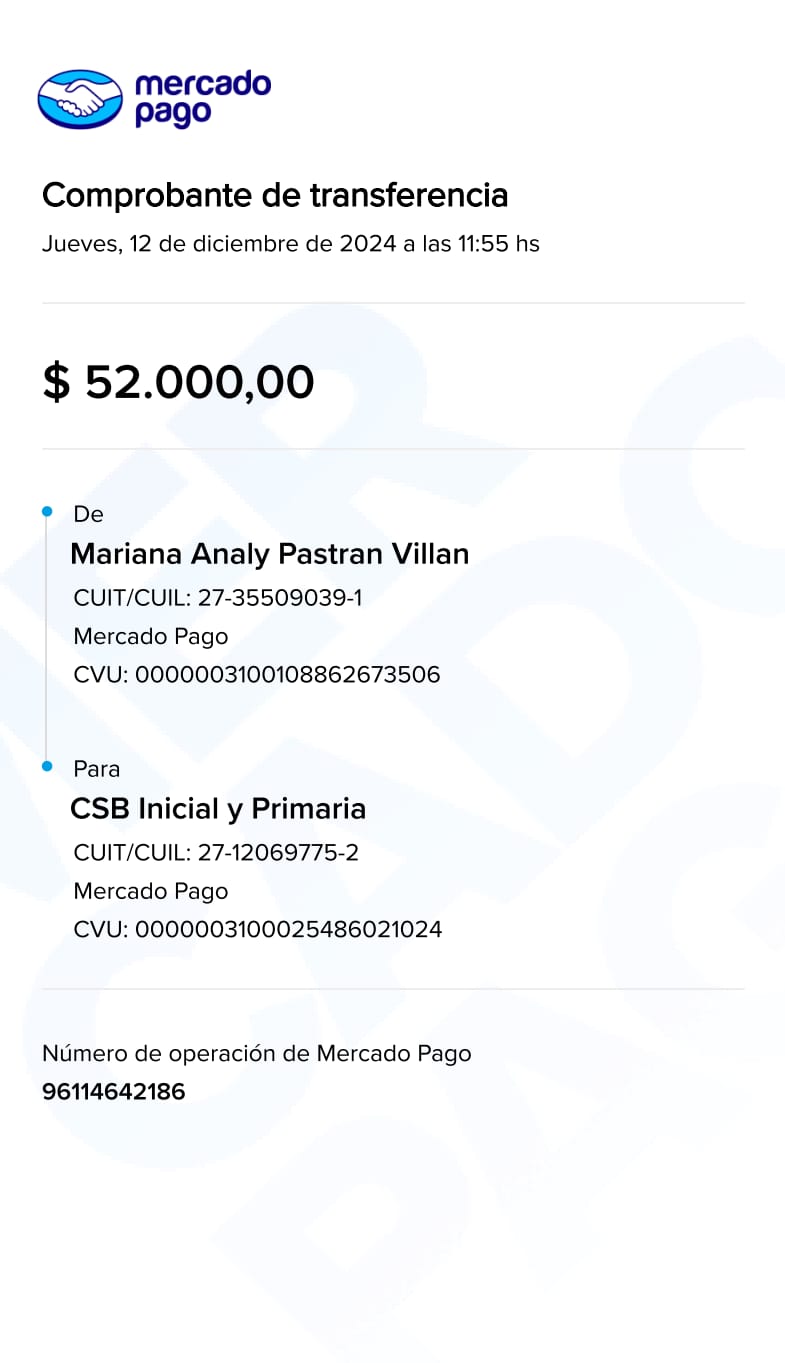This screenshot has height=1363, width=785.
Task: Click the recipient CUIT/CUIL 27-12069775-2
Action: pyautogui.click(x=216, y=853)
